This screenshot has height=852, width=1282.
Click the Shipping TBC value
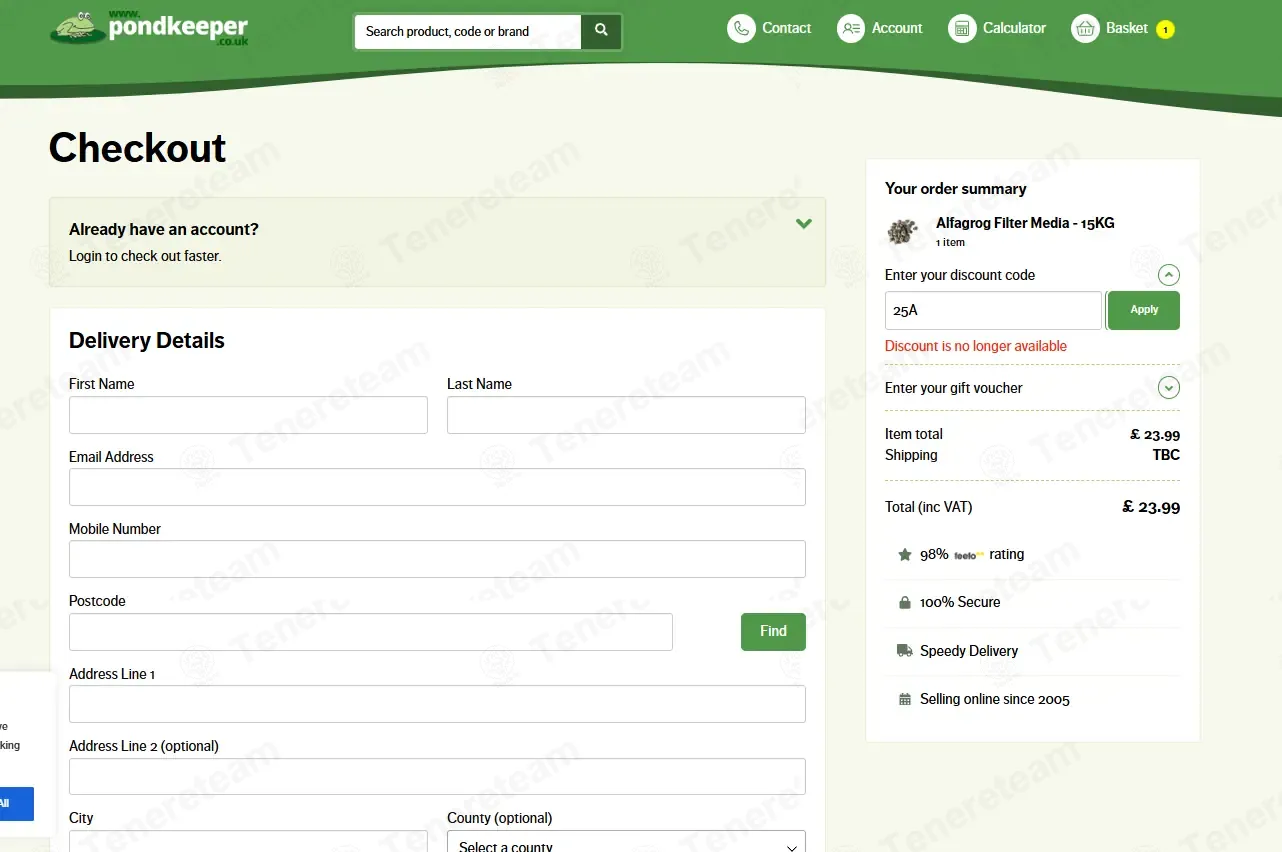[1166, 455]
